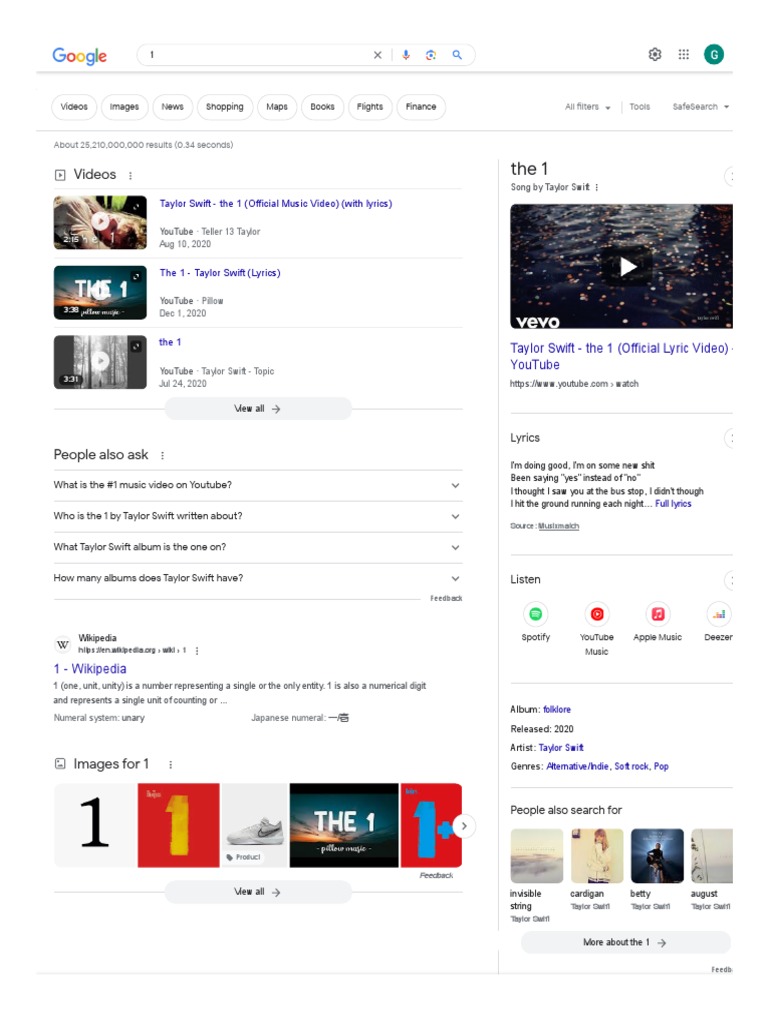This screenshot has height=1024, width=768.
Task: Open the cardigan song card
Action: [x=596, y=869]
